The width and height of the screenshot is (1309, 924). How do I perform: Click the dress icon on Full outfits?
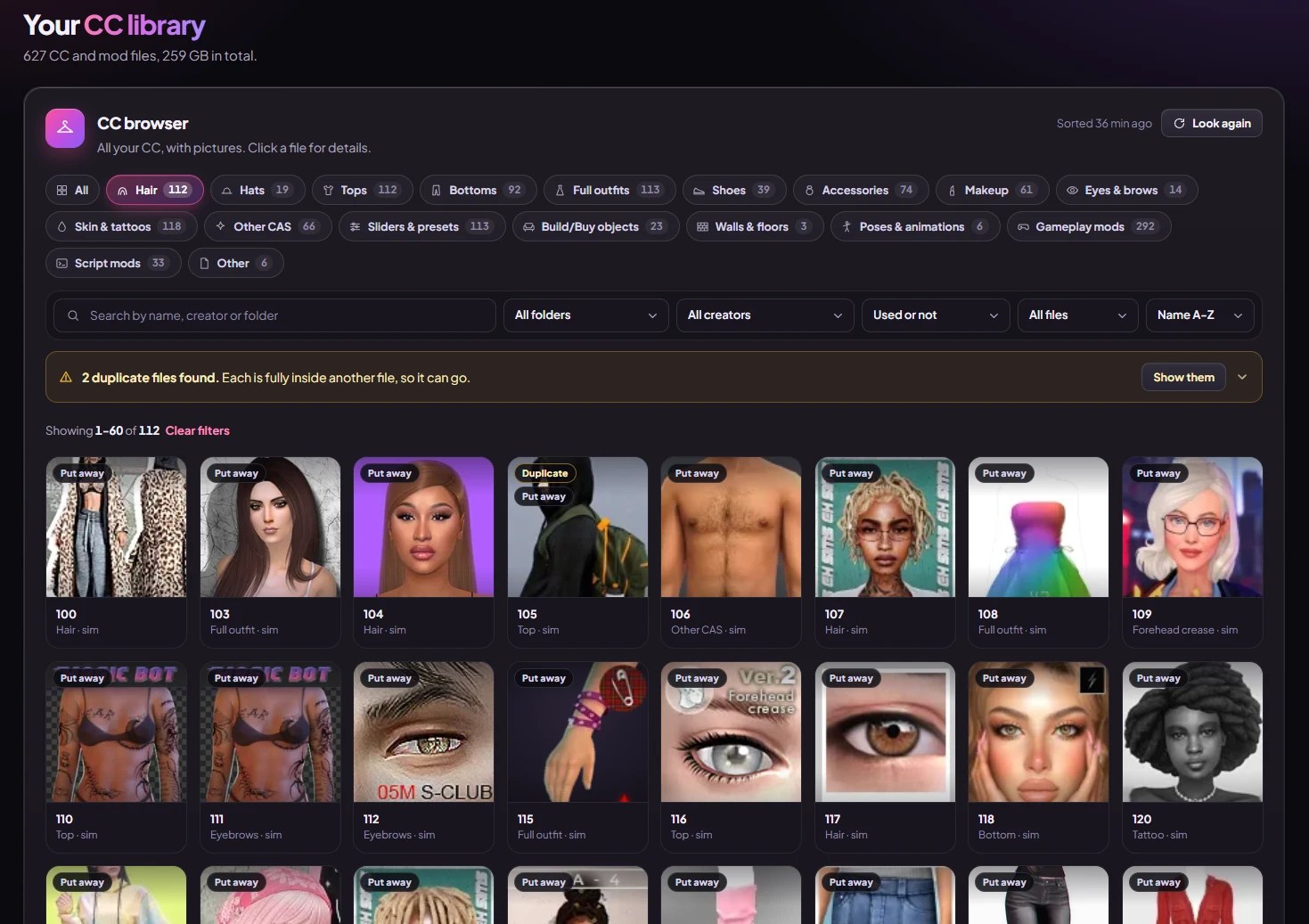click(560, 191)
